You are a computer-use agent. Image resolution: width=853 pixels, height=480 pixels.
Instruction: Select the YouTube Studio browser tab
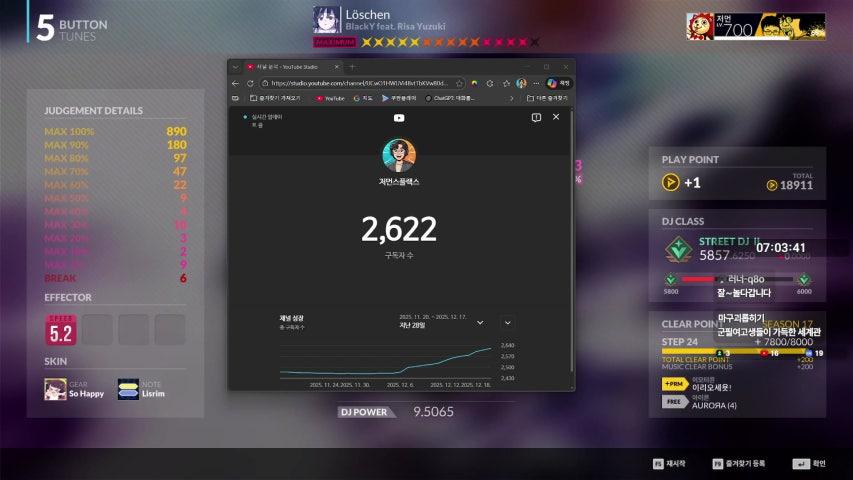pyautogui.click(x=290, y=66)
